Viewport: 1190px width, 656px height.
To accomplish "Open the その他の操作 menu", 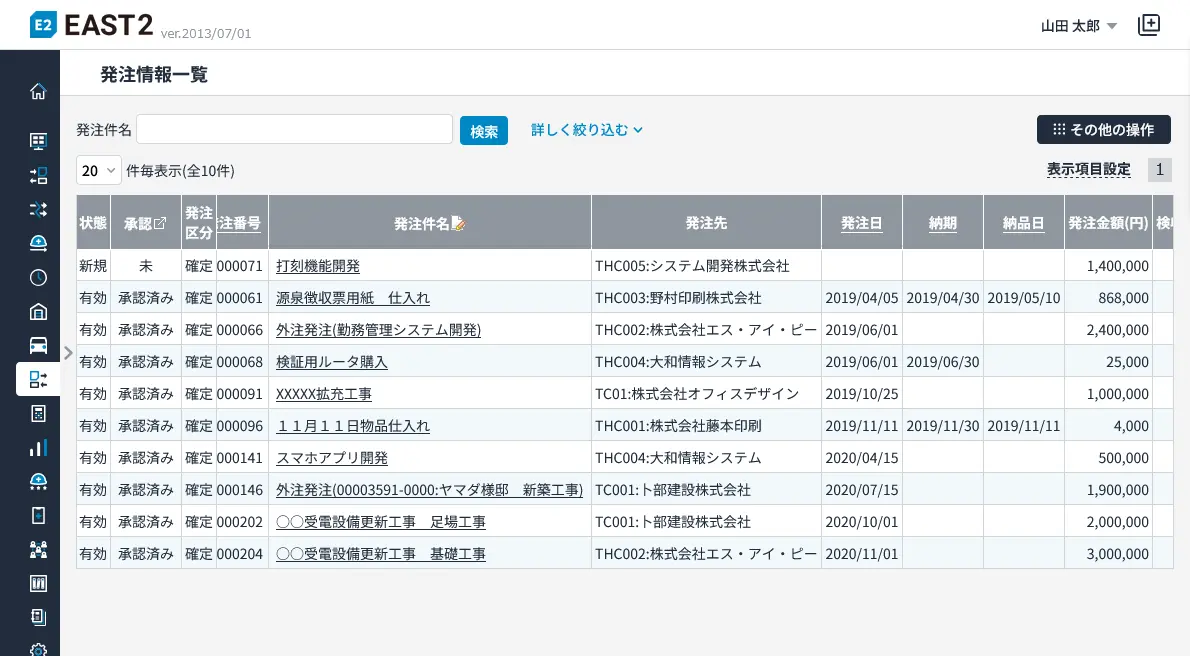I will click(x=1103, y=130).
